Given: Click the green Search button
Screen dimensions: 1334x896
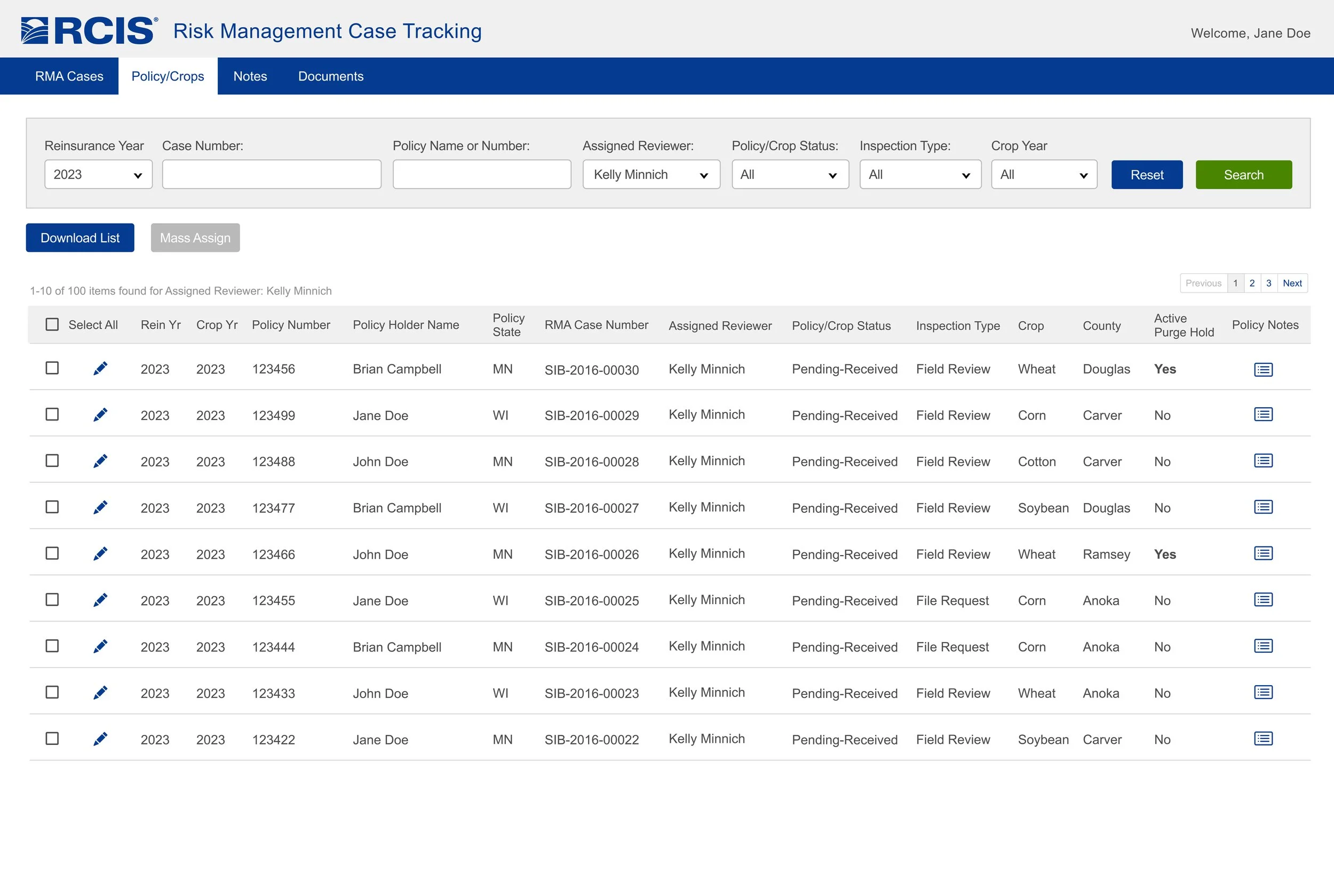Looking at the screenshot, I should [x=1243, y=175].
